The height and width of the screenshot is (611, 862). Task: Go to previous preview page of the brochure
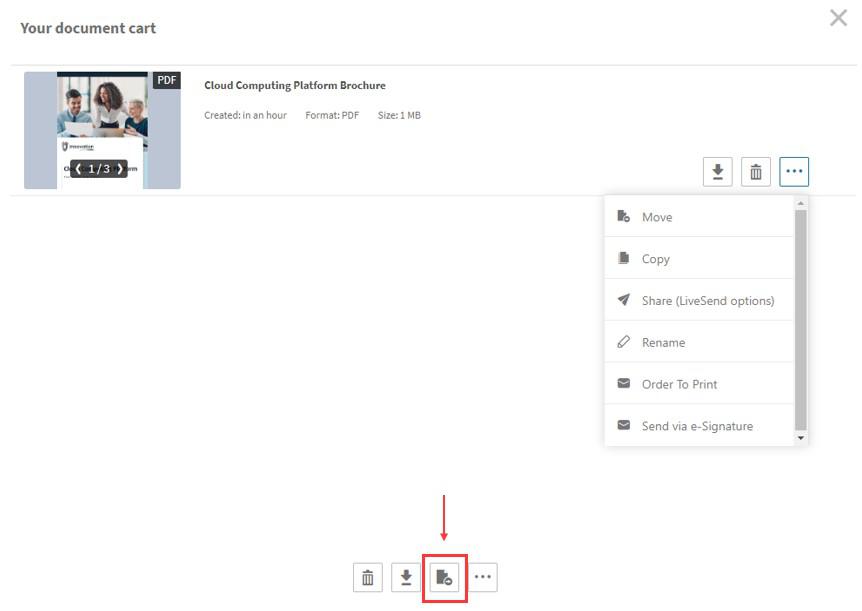pos(78,169)
